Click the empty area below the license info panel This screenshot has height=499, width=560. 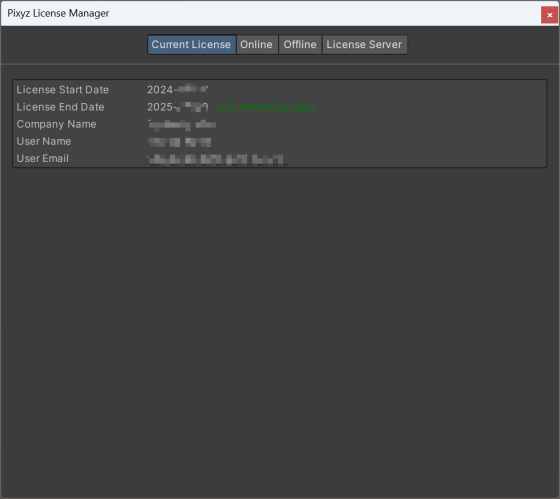tap(280, 332)
